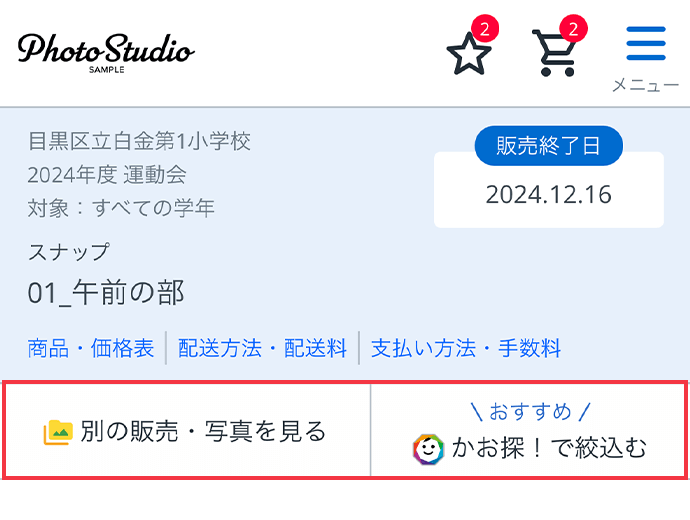Image resolution: width=690 pixels, height=520 pixels.
Task: Click the 2024年度 運動会 event text
Action: [x=107, y=175]
